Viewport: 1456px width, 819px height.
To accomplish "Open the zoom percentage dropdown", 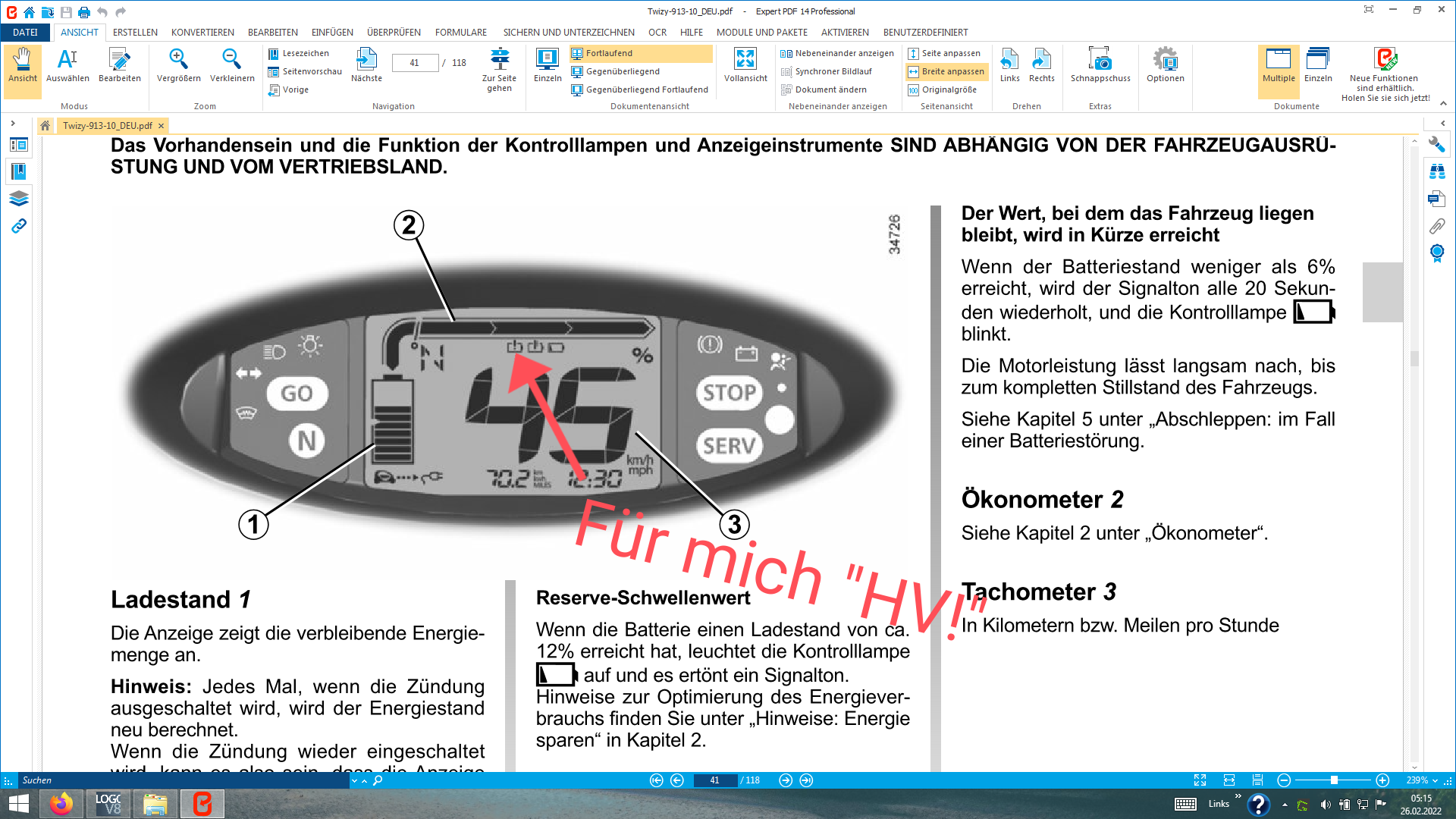I will 1435,780.
